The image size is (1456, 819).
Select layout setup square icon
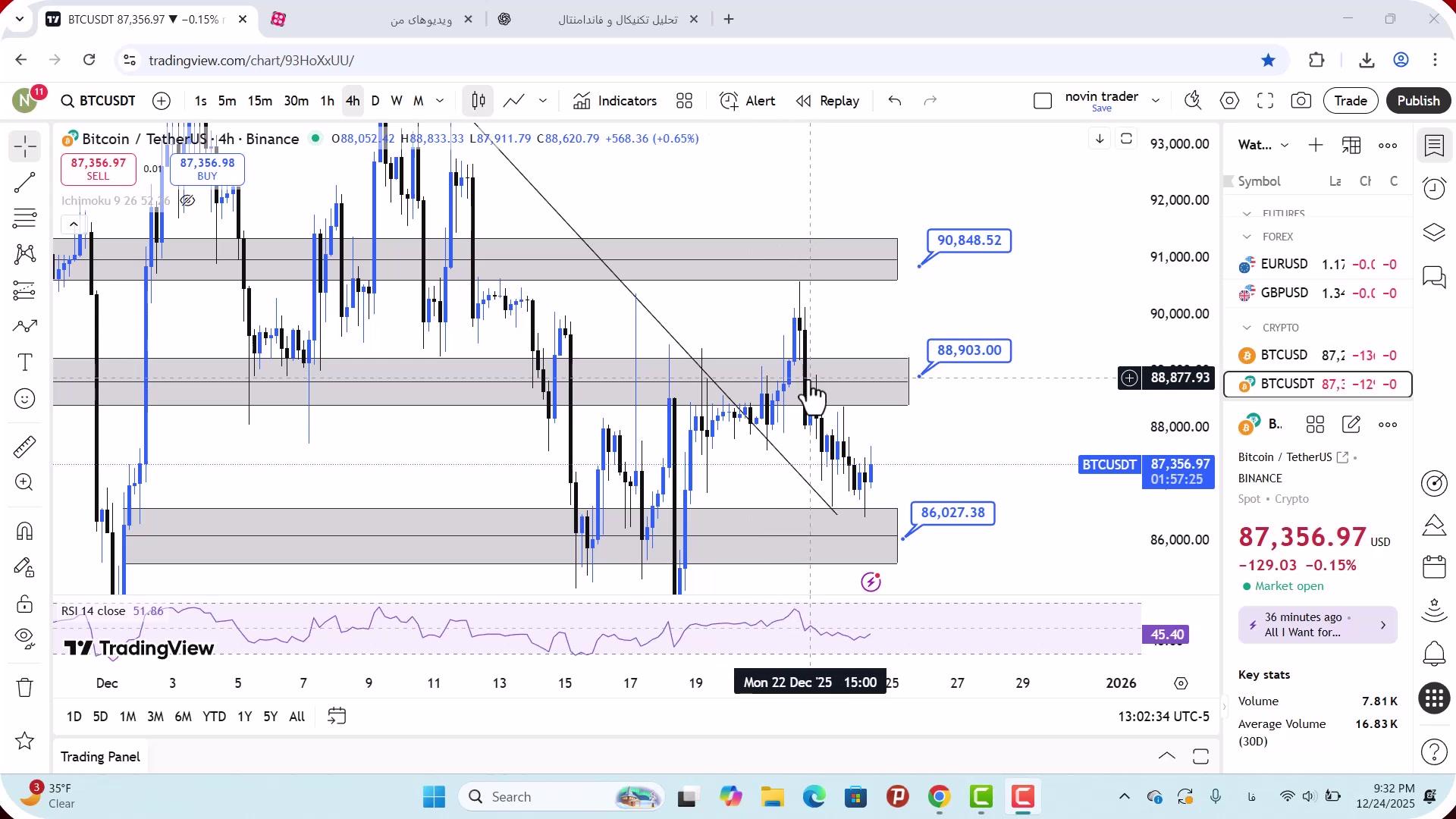coord(1043,101)
